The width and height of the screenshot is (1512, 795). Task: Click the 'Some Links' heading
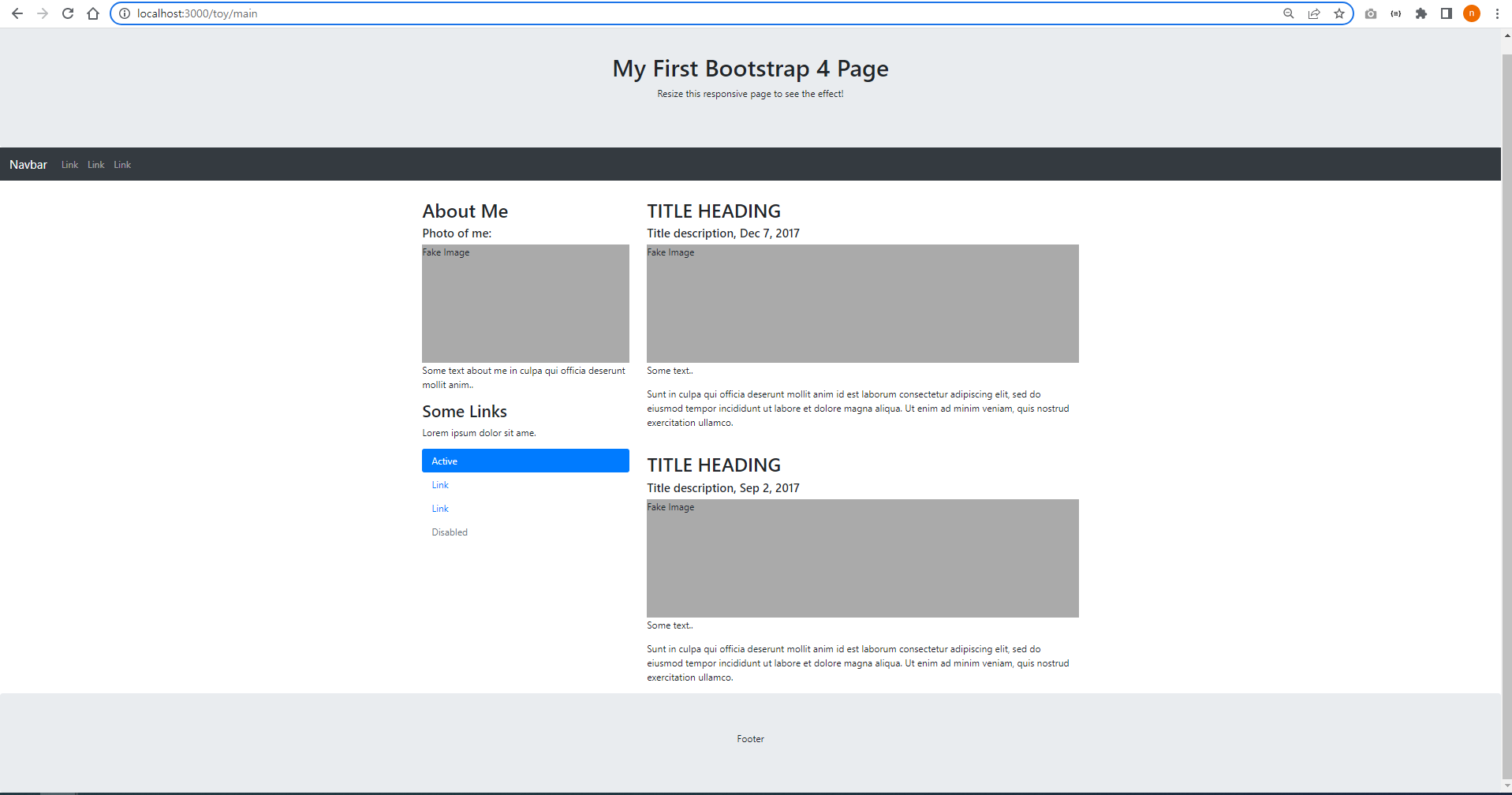pyautogui.click(x=465, y=412)
